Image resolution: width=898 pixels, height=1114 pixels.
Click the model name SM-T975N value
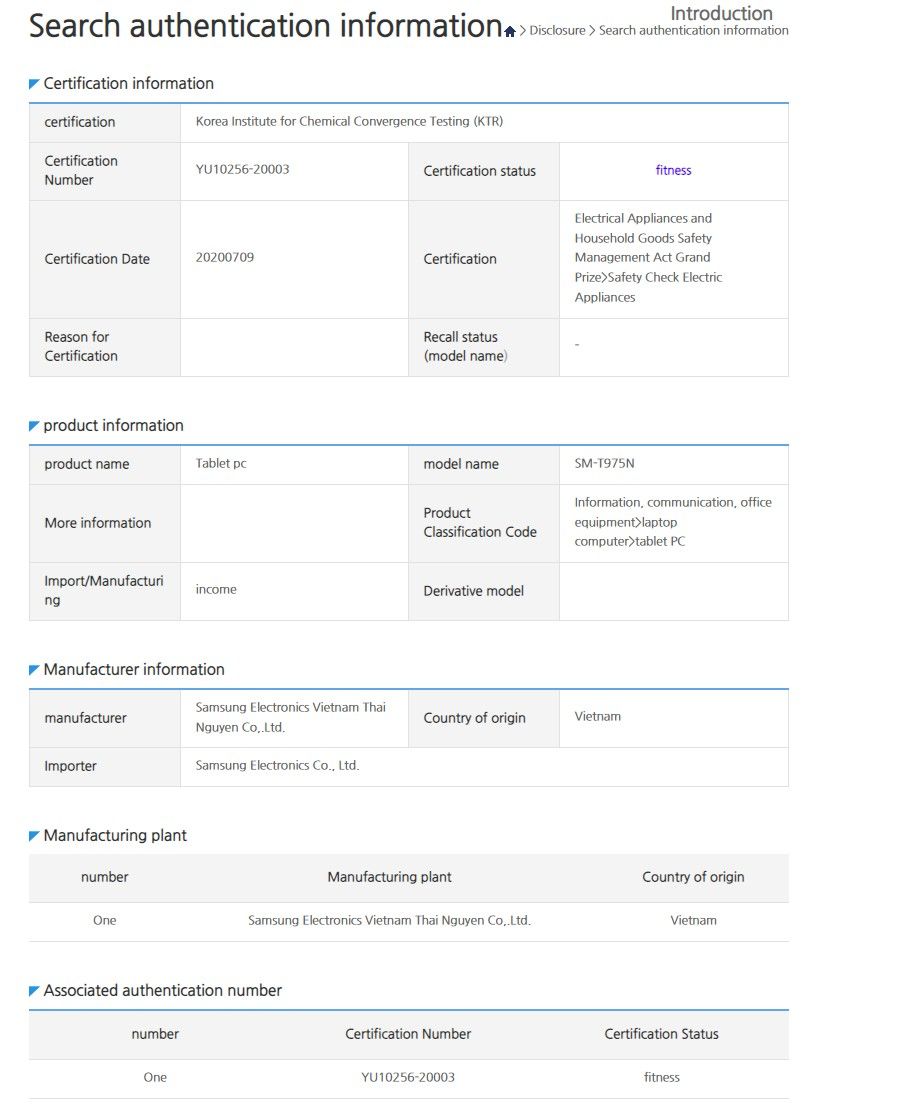coord(604,463)
